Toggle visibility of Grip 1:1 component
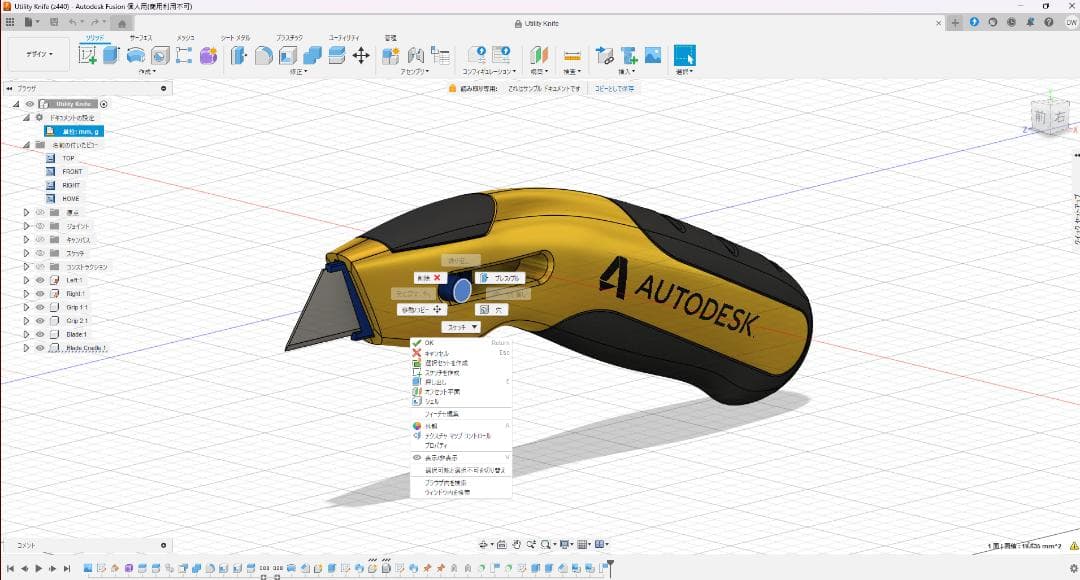This screenshot has height=580, width=1080. click(x=41, y=307)
